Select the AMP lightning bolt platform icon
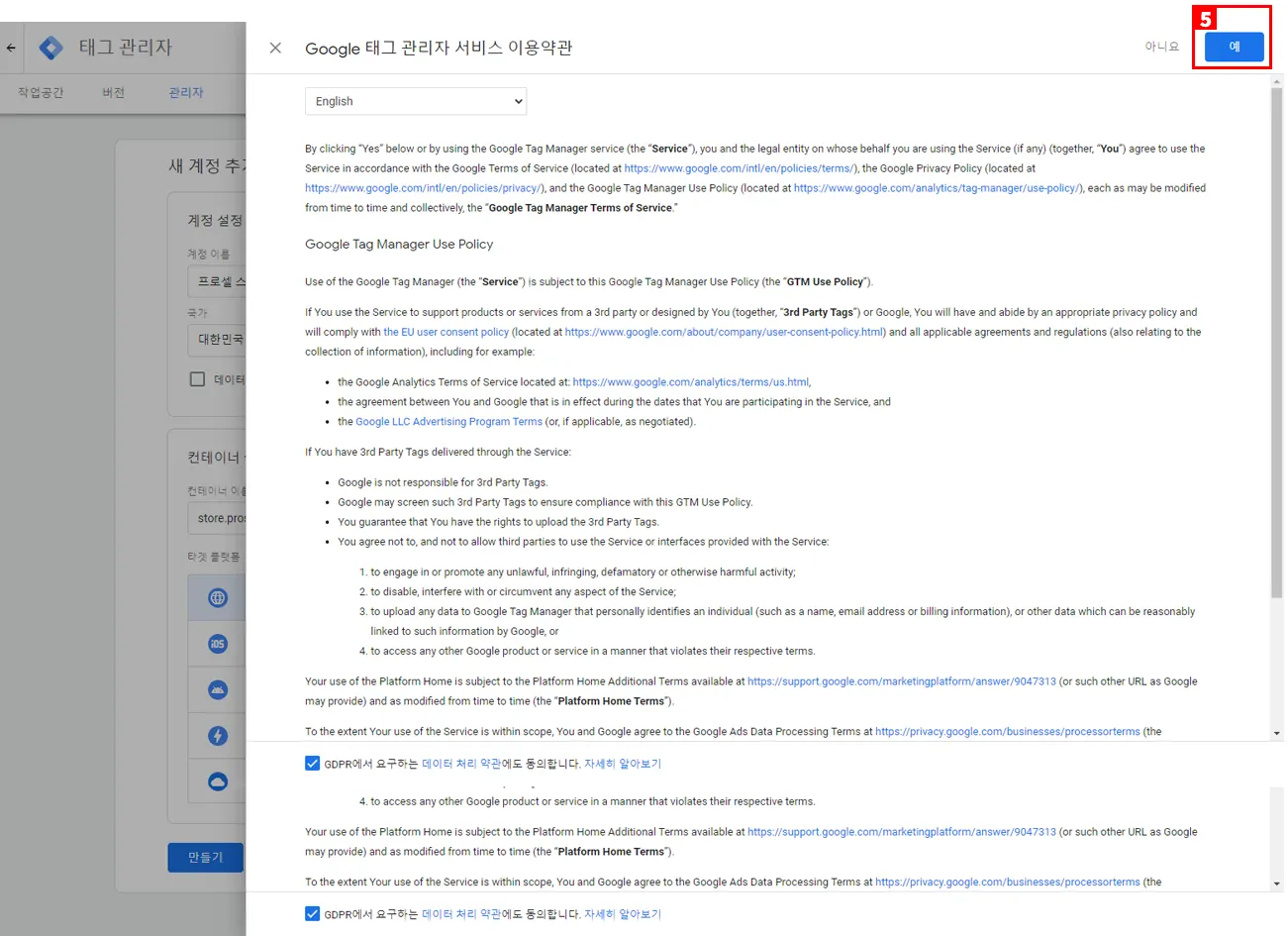This screenshot has width=1288, height=936. [x=218, y=736]
